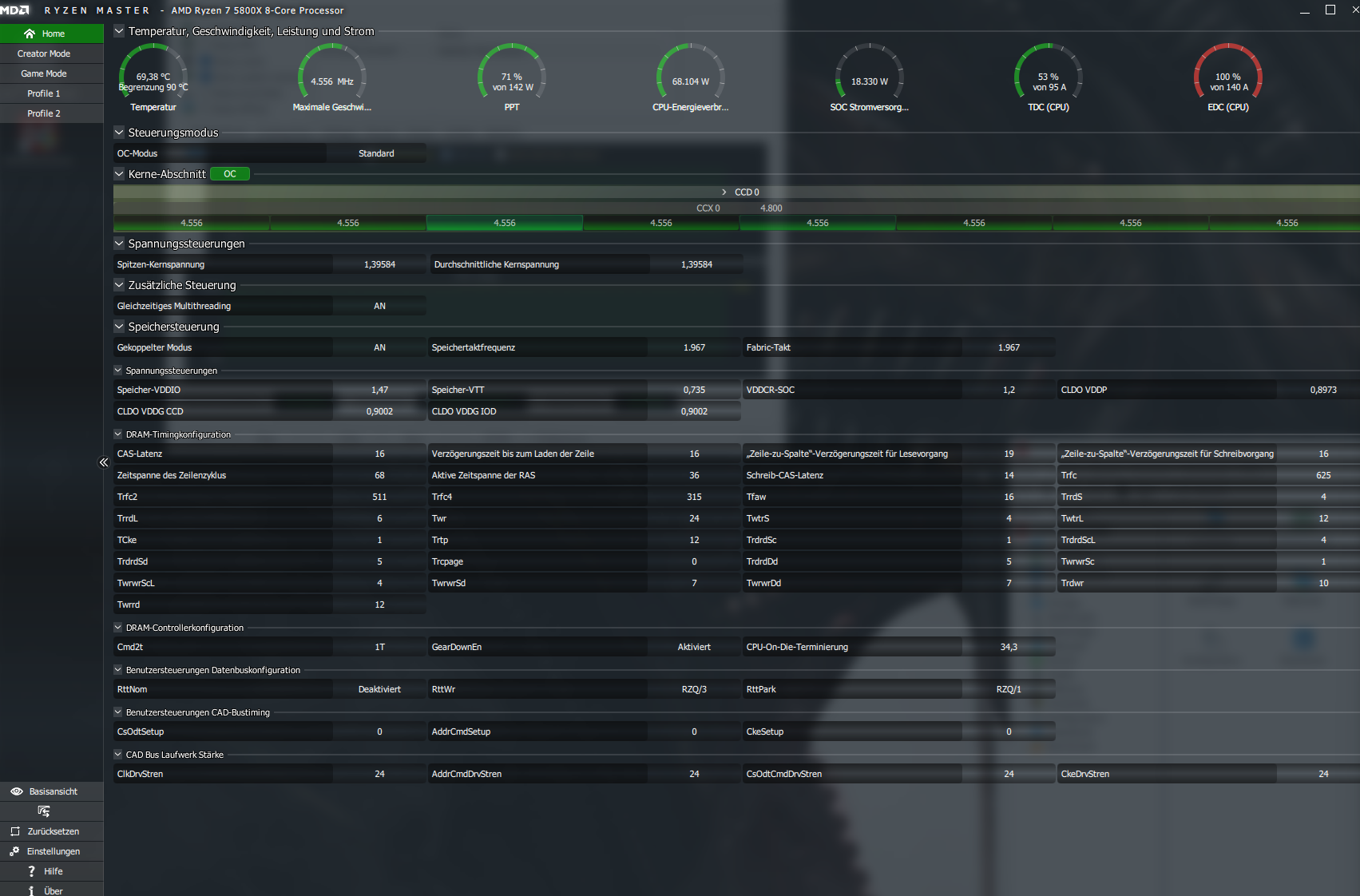Click the CPU-Energieverbrauch gauge
The image size is (1360, 896).
[x=691, y=71]
